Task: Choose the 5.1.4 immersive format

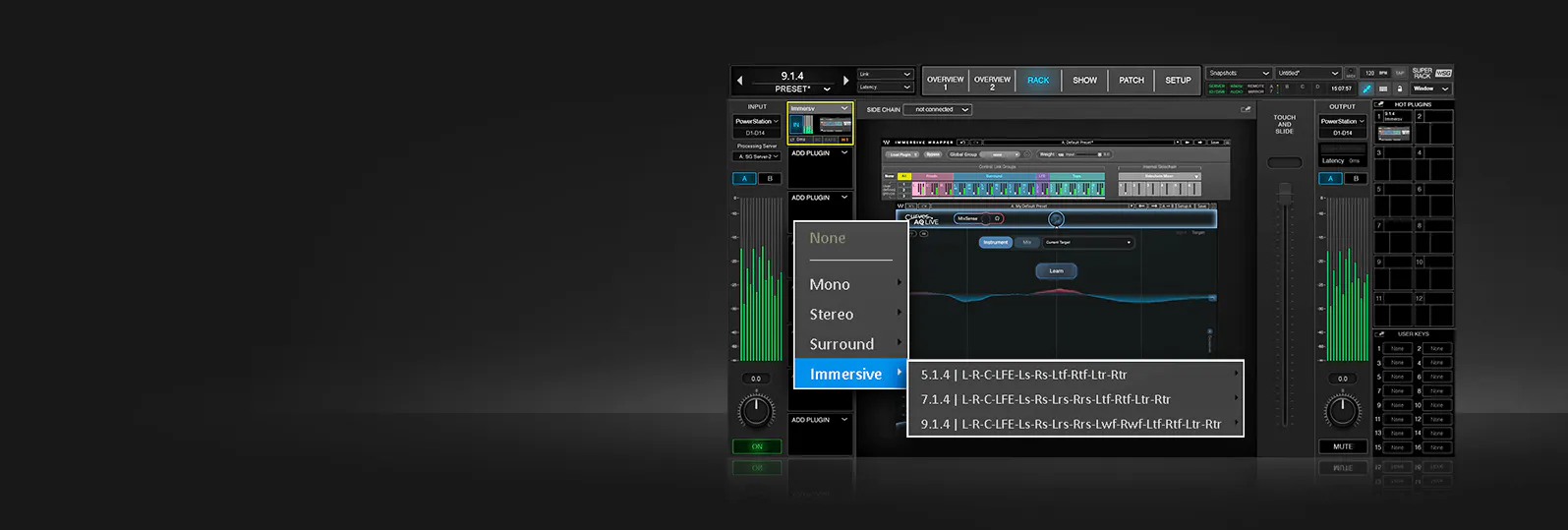Action: (x=1075, y=375)
